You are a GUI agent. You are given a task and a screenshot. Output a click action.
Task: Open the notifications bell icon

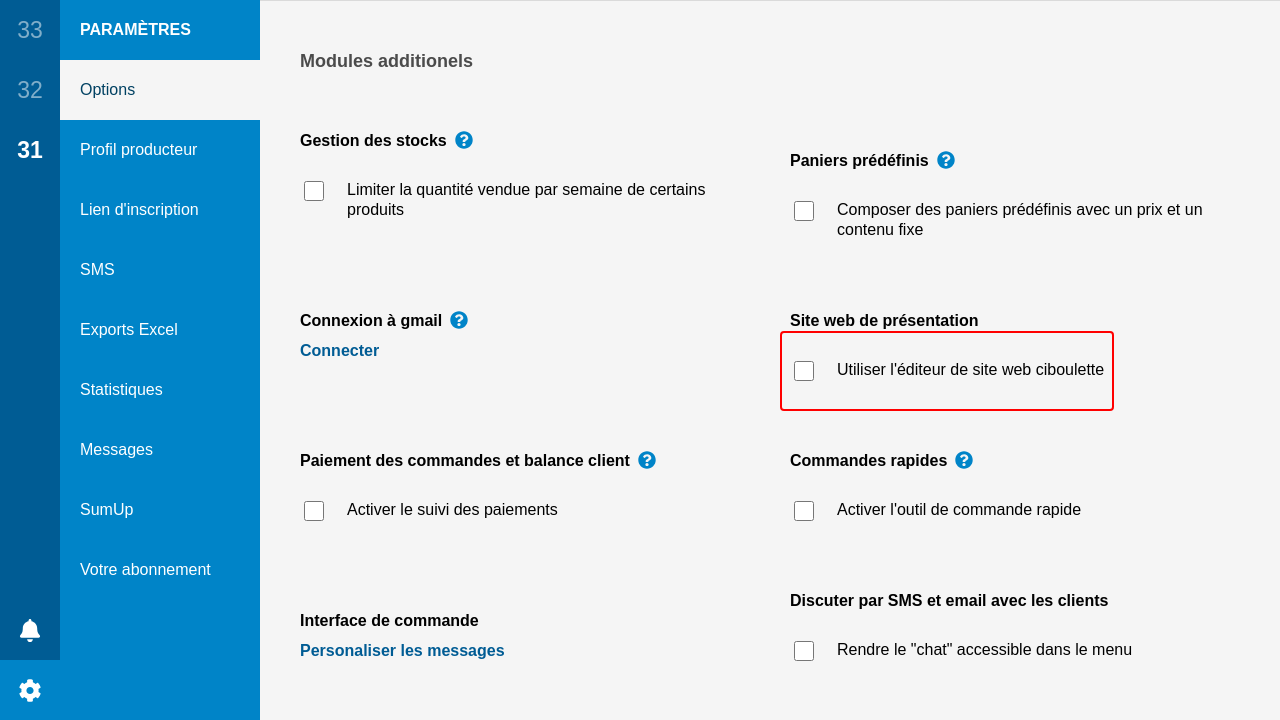(30, 630)
